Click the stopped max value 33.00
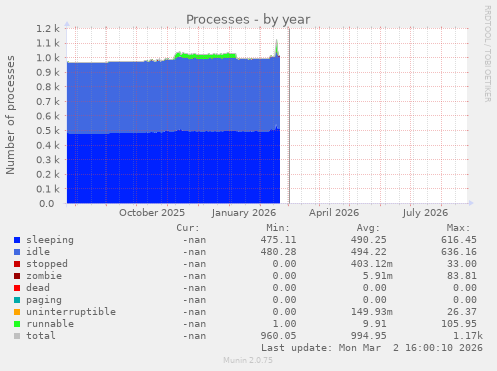497x371 pixels. click(x=462, y=264)
